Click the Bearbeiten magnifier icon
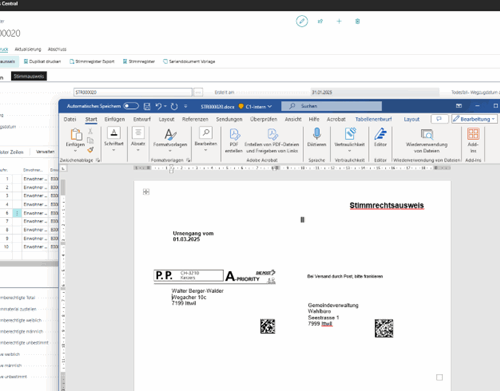500x391 pixels. click(206, 133)
